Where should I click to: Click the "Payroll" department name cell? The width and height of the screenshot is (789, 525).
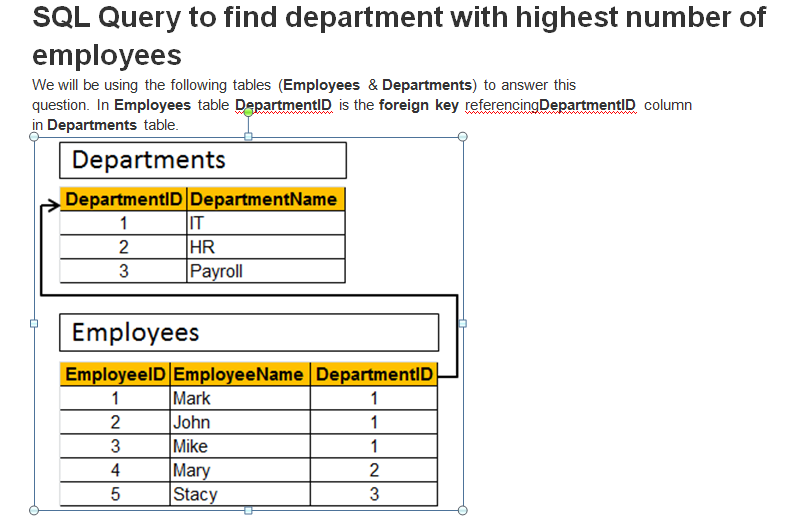tap(266, 271)
